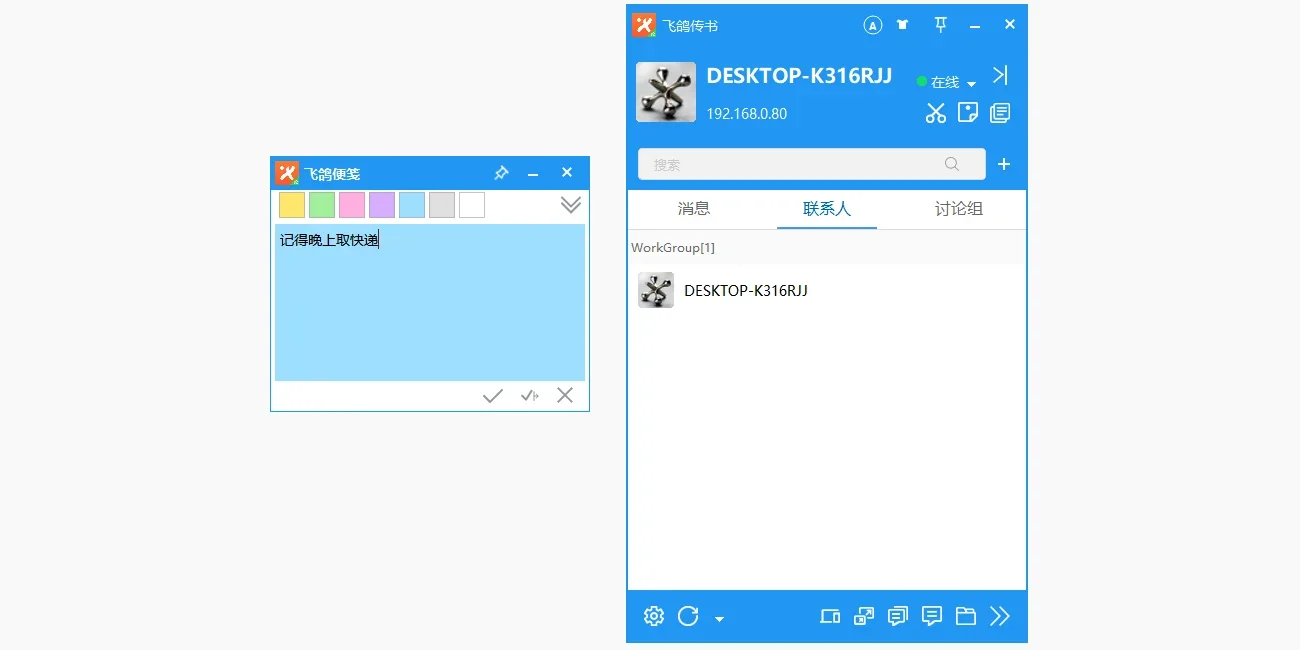The width and height of the screenshot is (1300, 650).
Task: Click the note text 记得晚上取快递
Action: pos(329,240)
